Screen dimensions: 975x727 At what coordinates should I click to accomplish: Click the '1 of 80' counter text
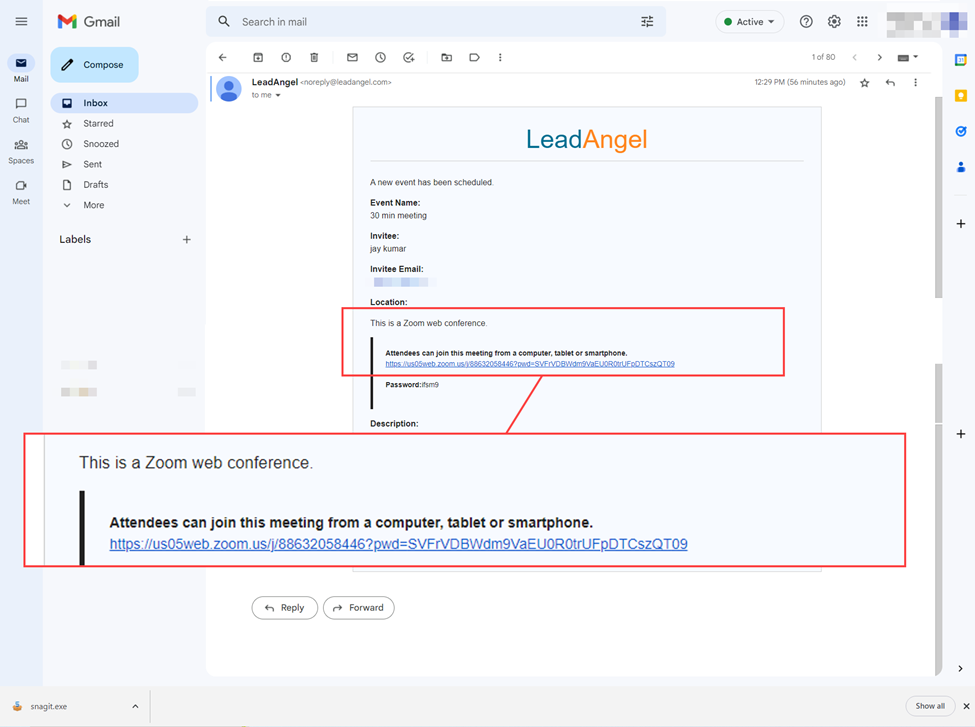(823, 57)
